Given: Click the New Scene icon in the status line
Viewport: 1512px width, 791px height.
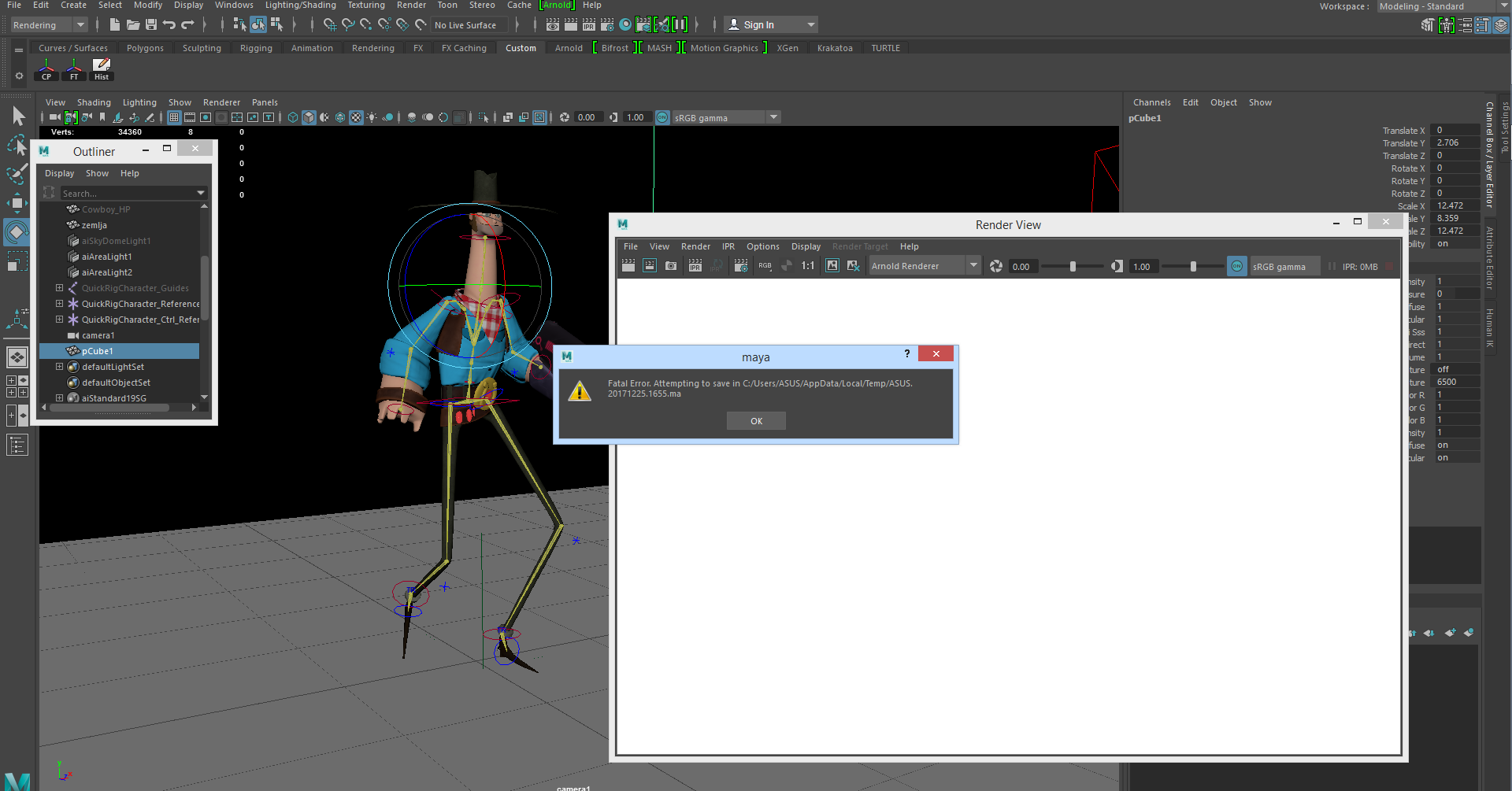Looking at the screenshot, I should [x=115, y=25].
